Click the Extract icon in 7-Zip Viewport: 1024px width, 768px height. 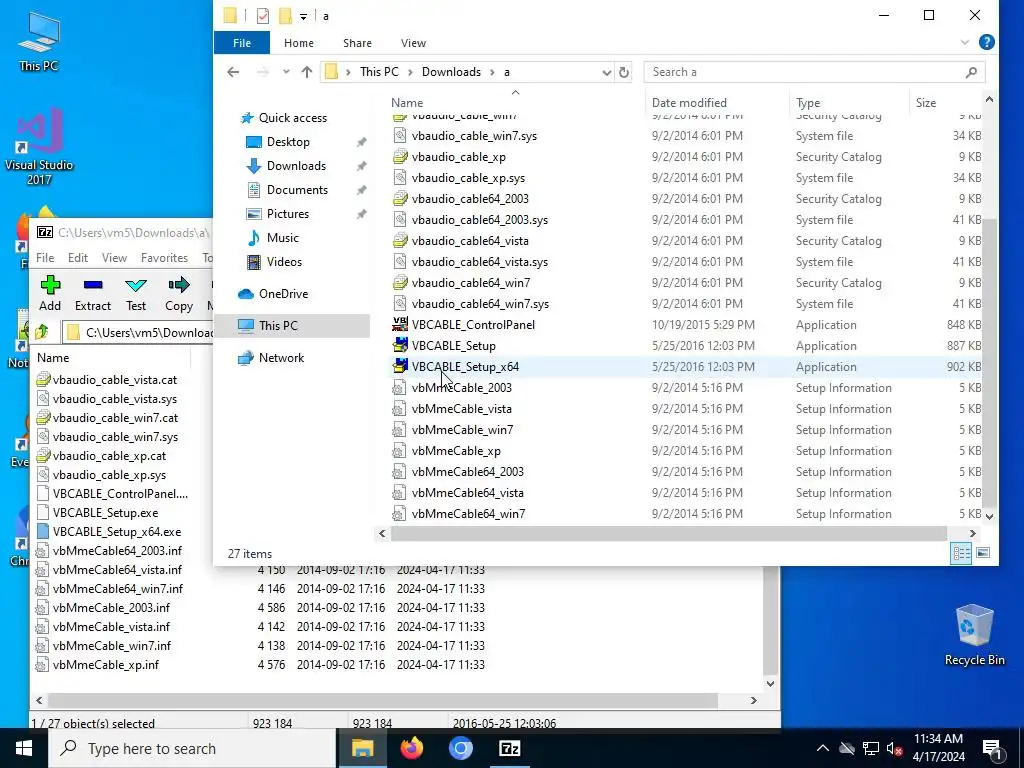[93, 285]
